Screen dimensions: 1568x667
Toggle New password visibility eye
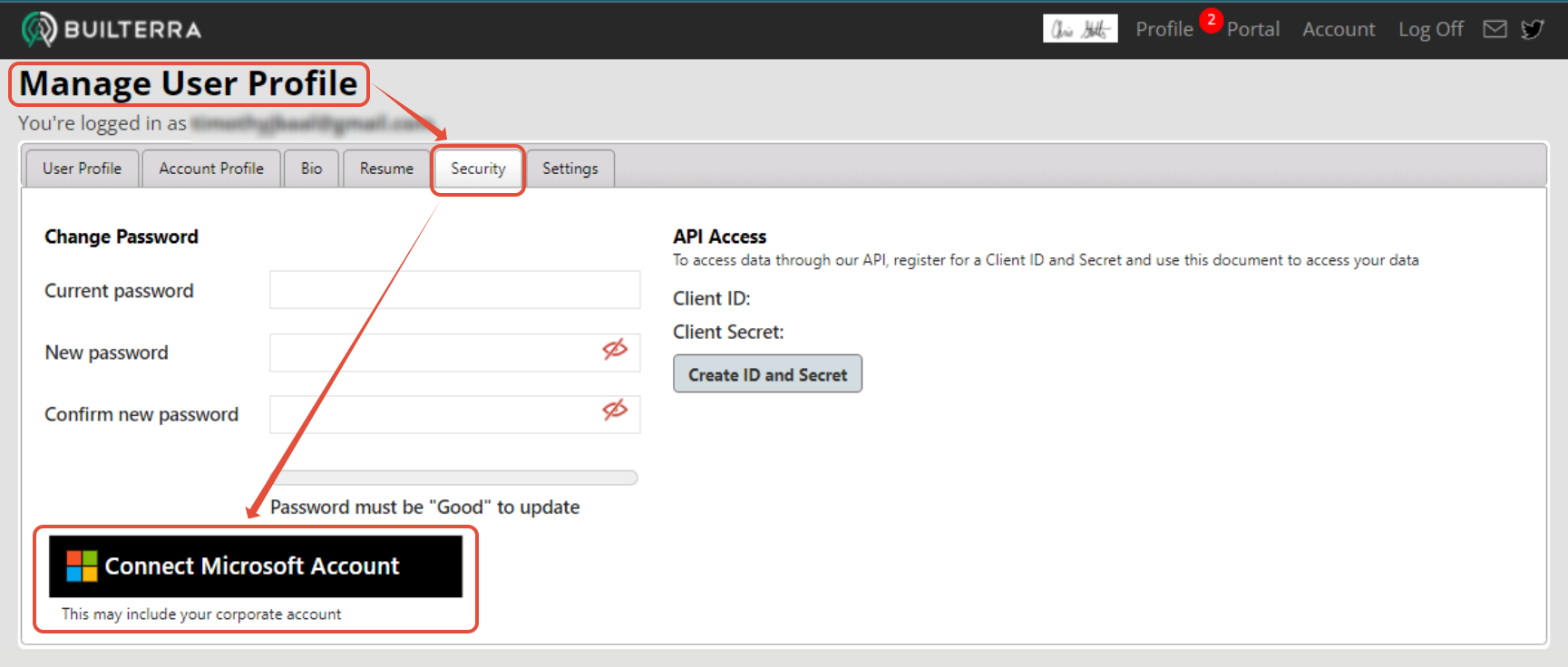(615, 349)
